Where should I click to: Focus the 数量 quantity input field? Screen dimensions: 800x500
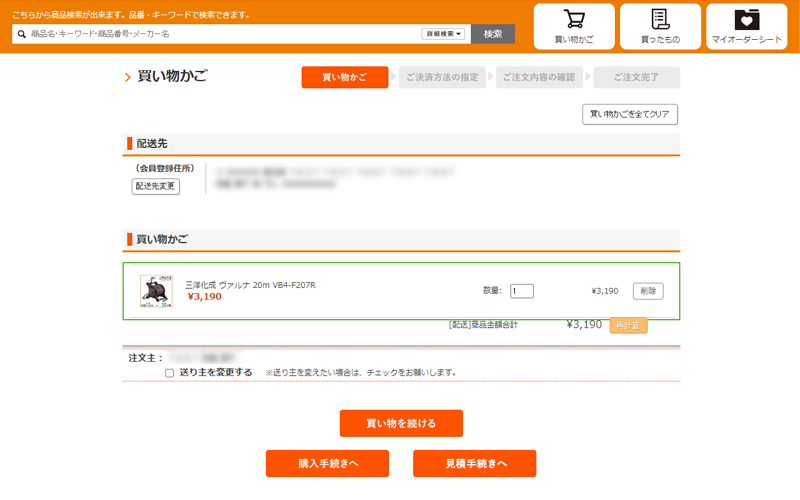[521, 291]
